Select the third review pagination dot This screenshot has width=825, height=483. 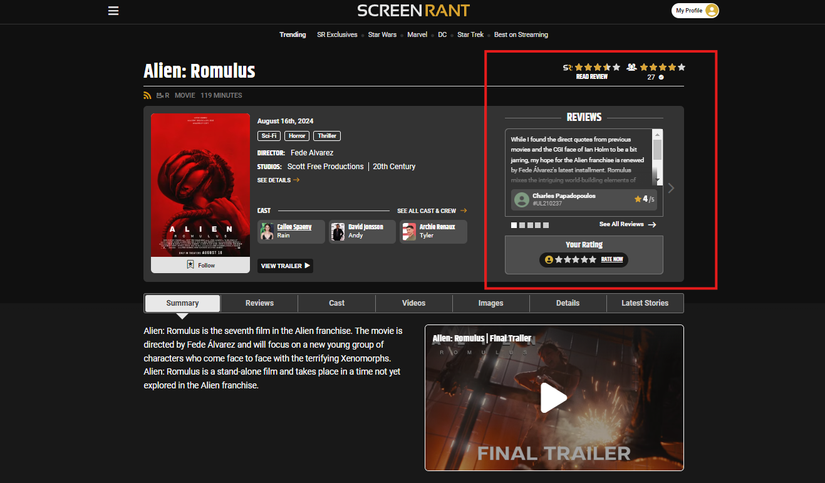tap(530, 225)
